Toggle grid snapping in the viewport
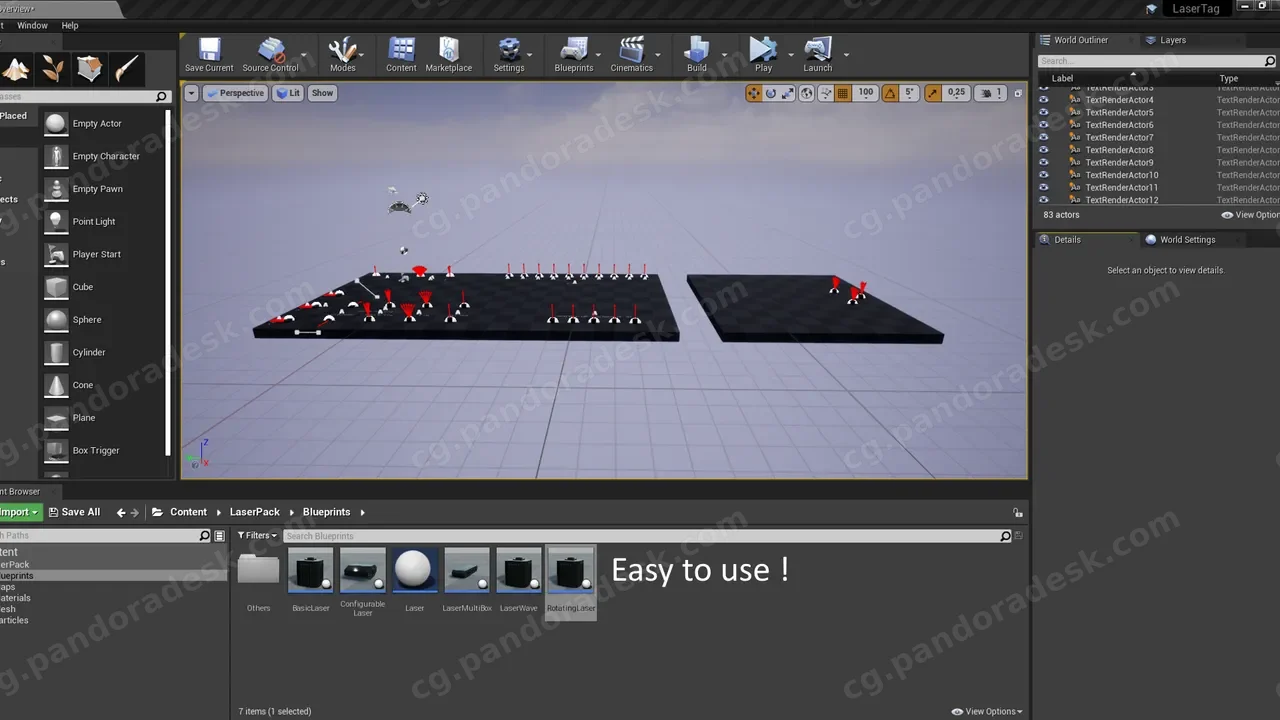1280x720 pixels. tap(843, 93)
